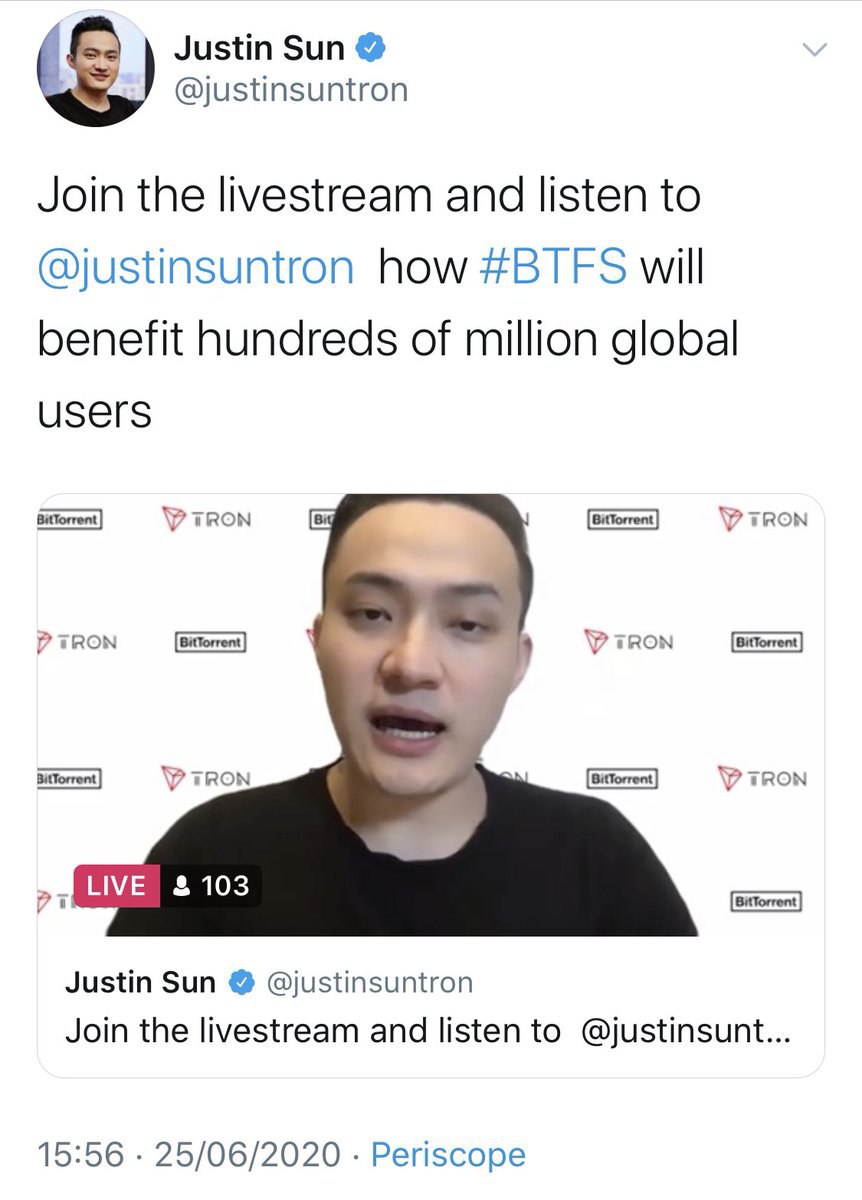The width and height of the screenshot is (862, 1200).
Task: Tap the top-left BitTorrent logo in the video
Action: 68,520
